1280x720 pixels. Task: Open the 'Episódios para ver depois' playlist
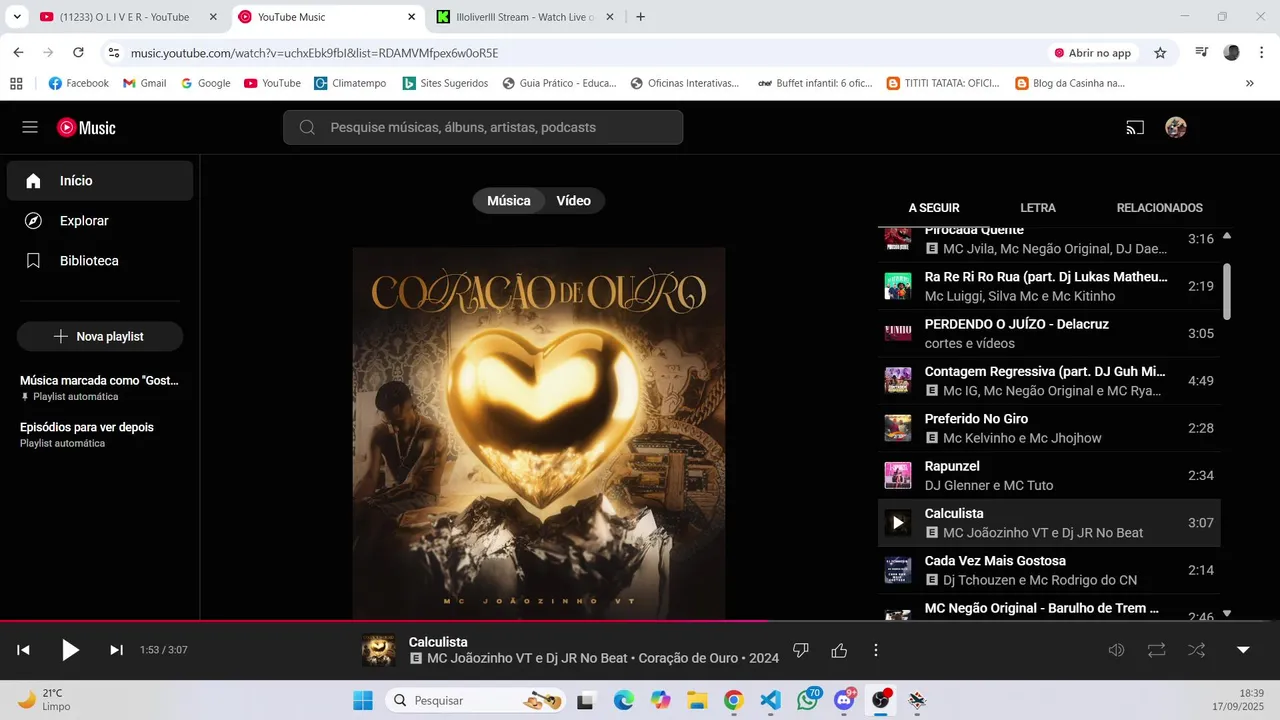click(100, 434)
